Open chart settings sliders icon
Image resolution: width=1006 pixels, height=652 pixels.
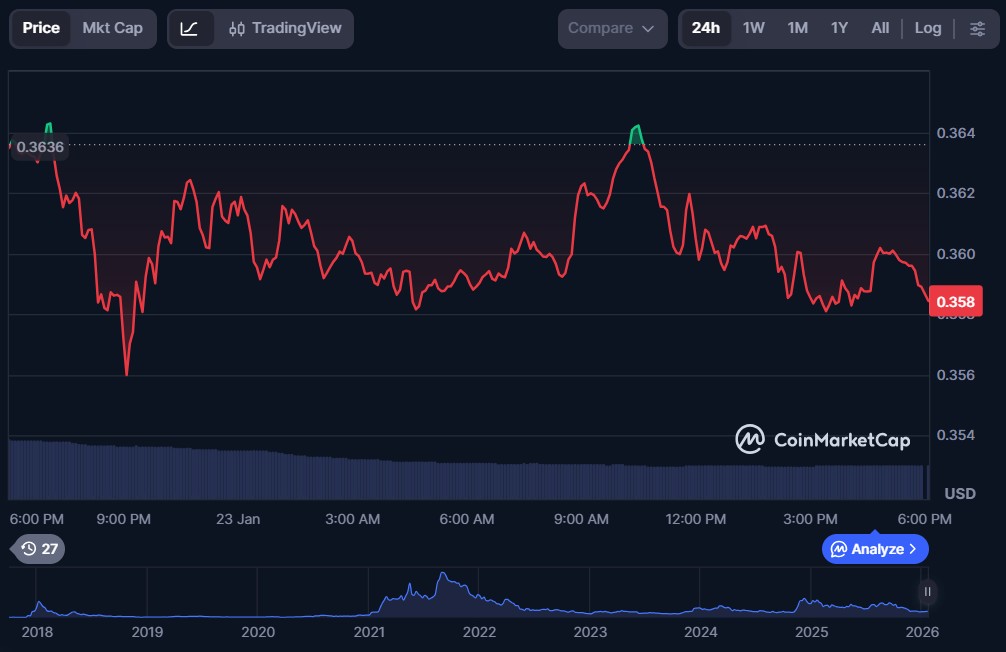click(x=977, y=28)
